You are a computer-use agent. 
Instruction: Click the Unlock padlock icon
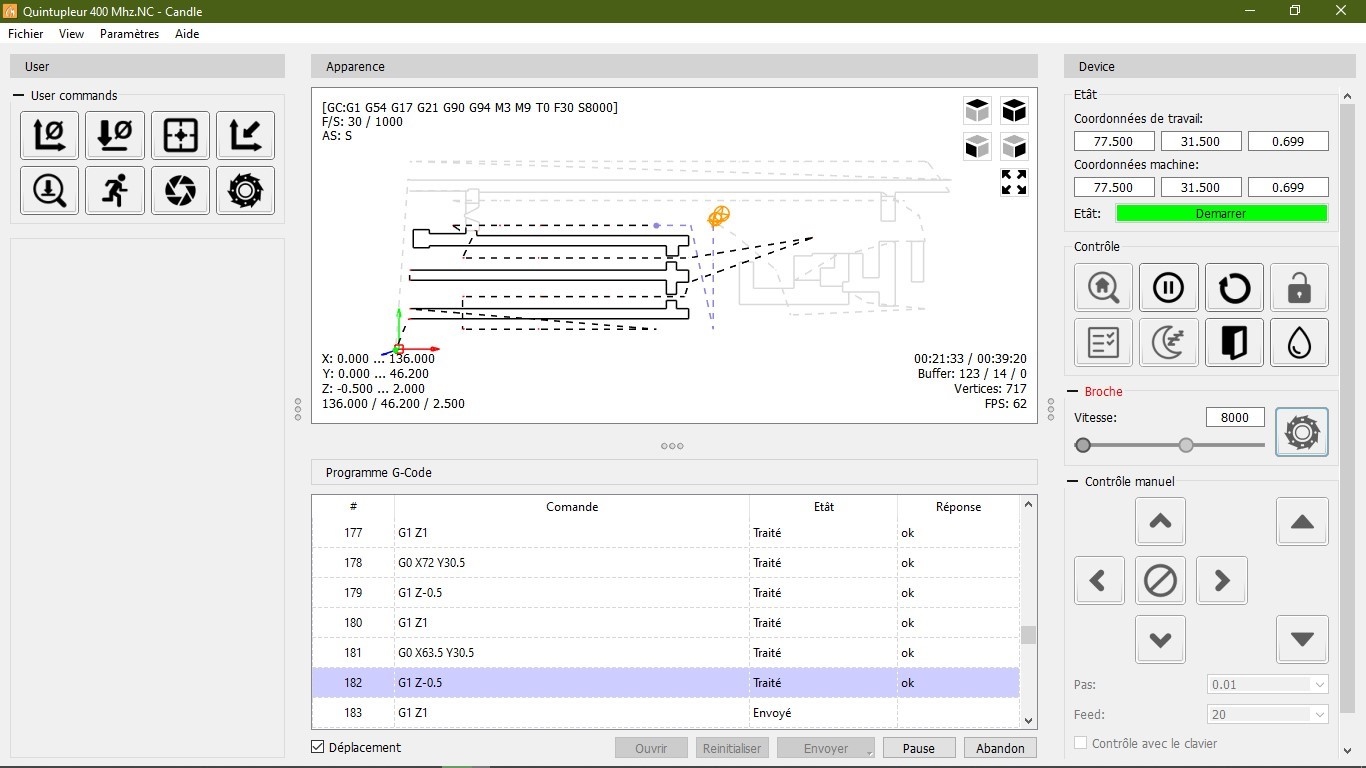click(x=1299, y=289)
